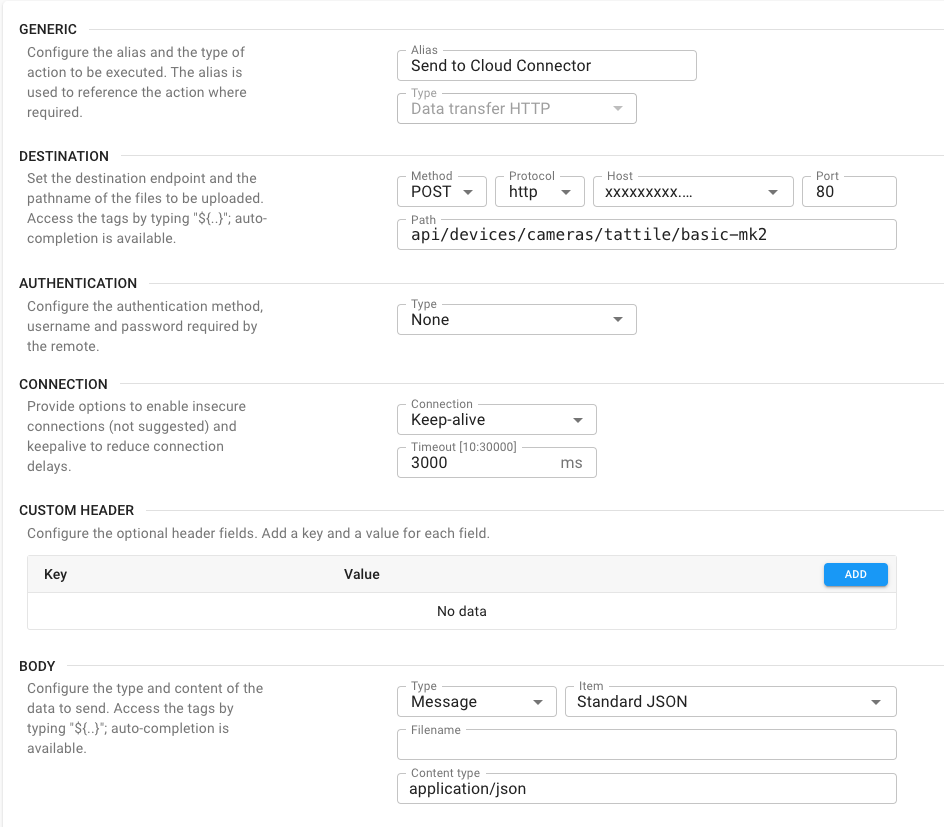Open the Authentication Type dropdown set to None
Image resolution: width=944 pixels, height=827 pixels.
[516, 320]
